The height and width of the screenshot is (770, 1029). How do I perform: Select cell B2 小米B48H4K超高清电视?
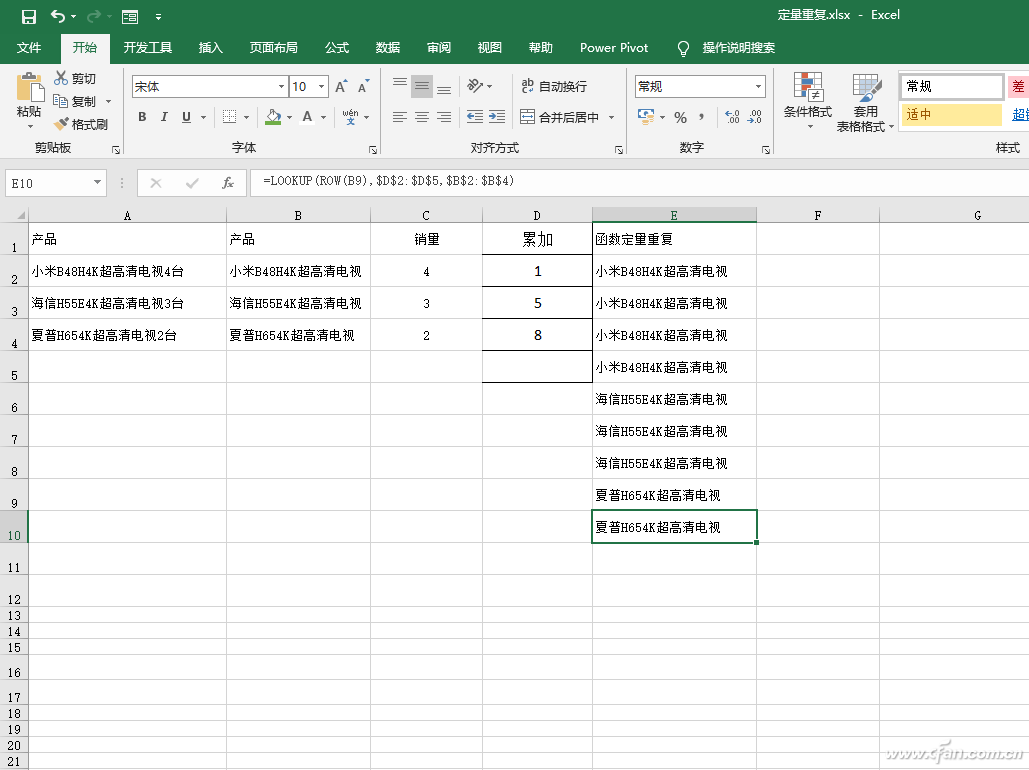(x=298, y=271)
